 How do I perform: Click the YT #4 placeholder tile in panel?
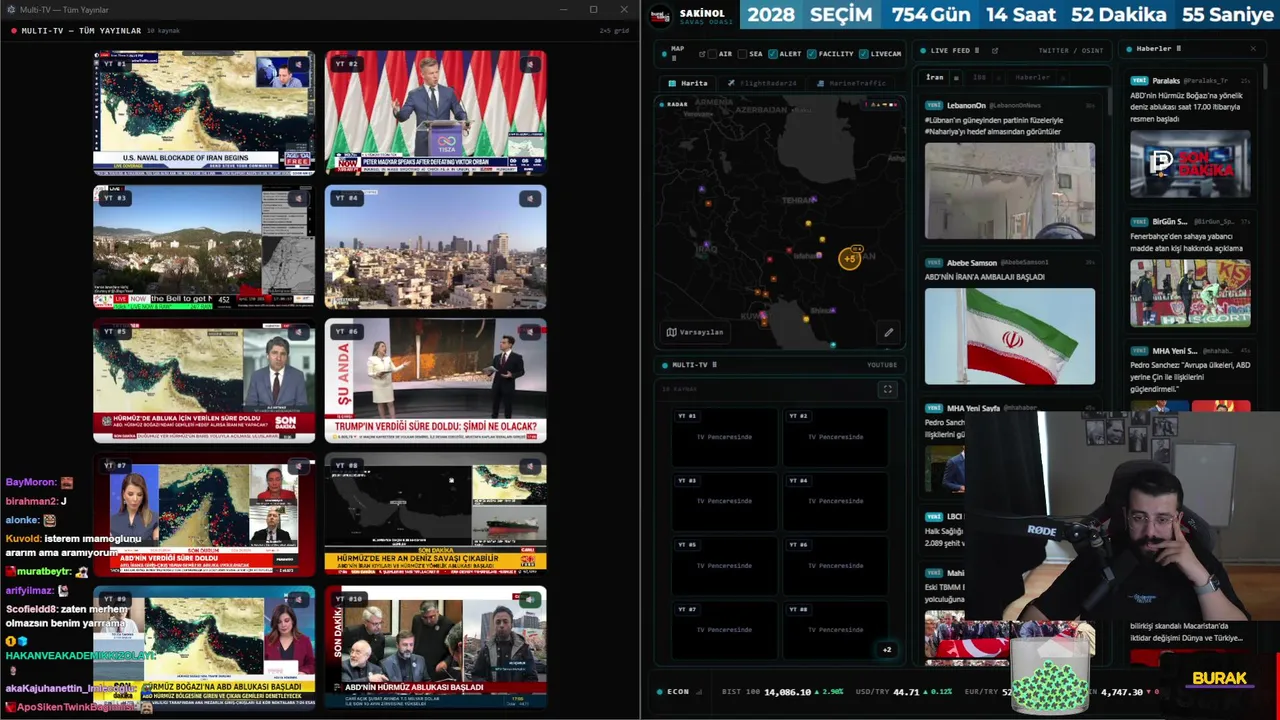[x=835, y=500]
